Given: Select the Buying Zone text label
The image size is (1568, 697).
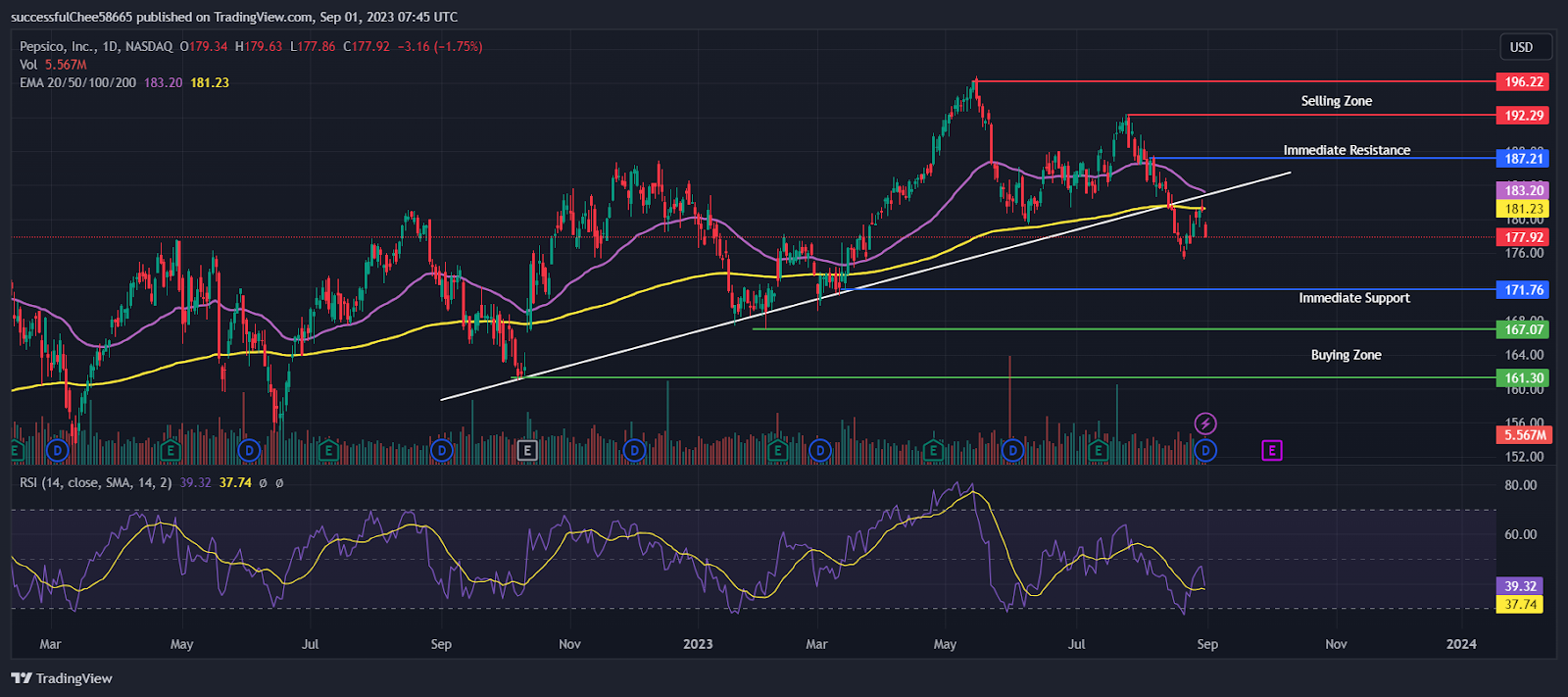Looking at the screenshot, I should pos(1346,355).
